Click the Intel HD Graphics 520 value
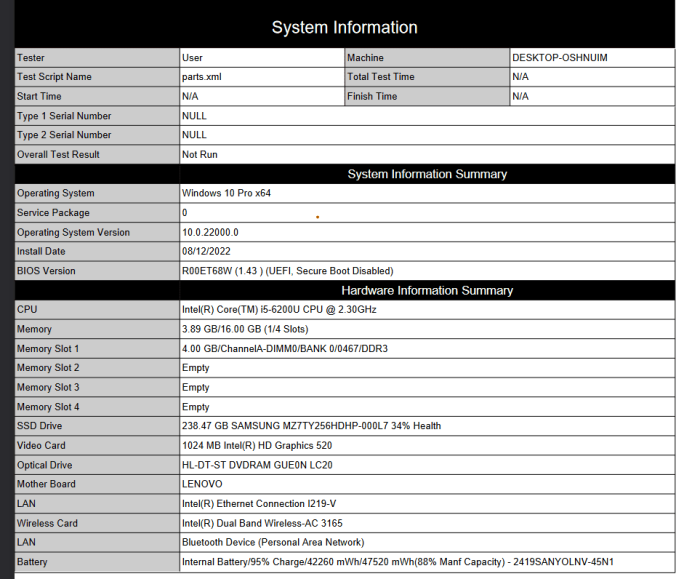Image resolution: width=700 pixels, height=579 pixels. coord(257,446)
